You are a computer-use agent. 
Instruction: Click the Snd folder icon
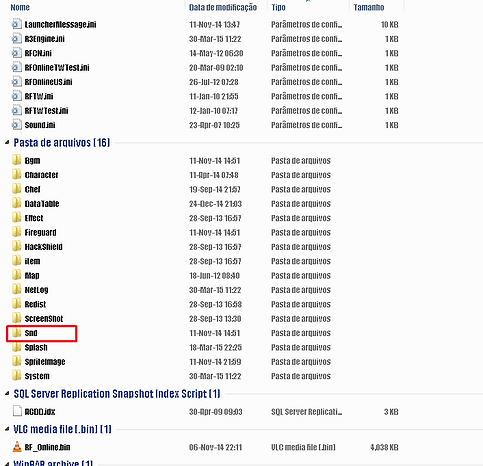[x=17, y=332]
